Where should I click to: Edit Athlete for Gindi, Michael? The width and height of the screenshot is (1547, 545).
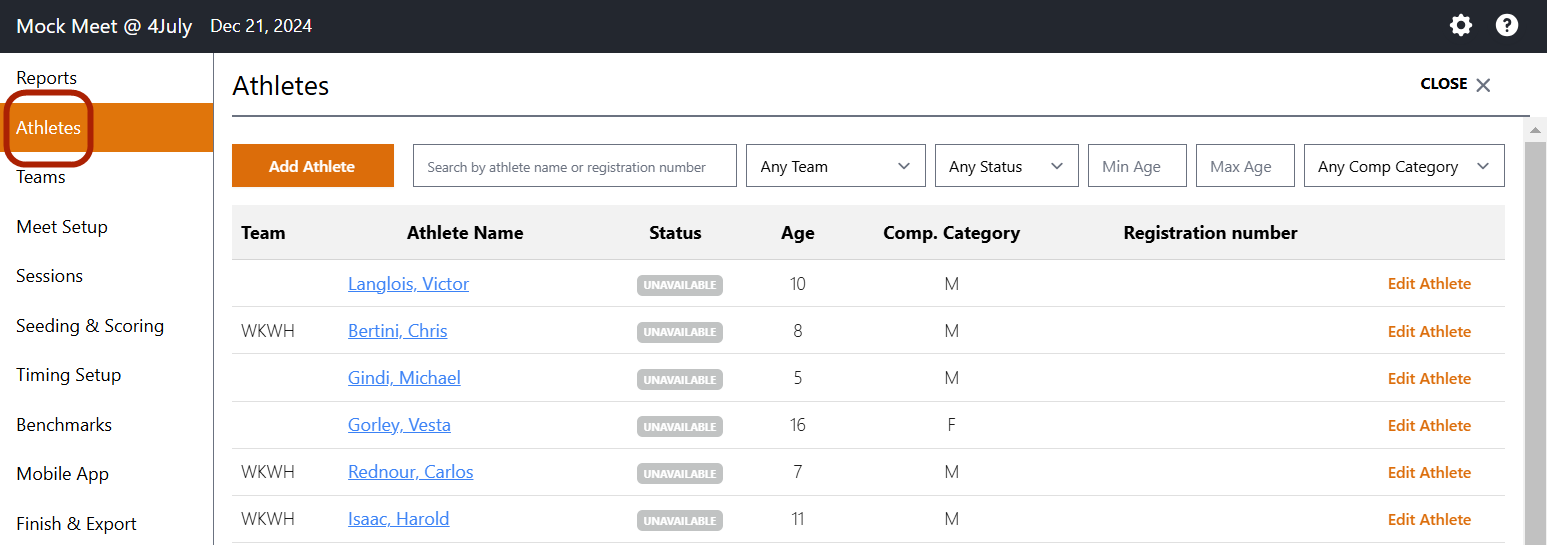click(x=1429, y=378)
